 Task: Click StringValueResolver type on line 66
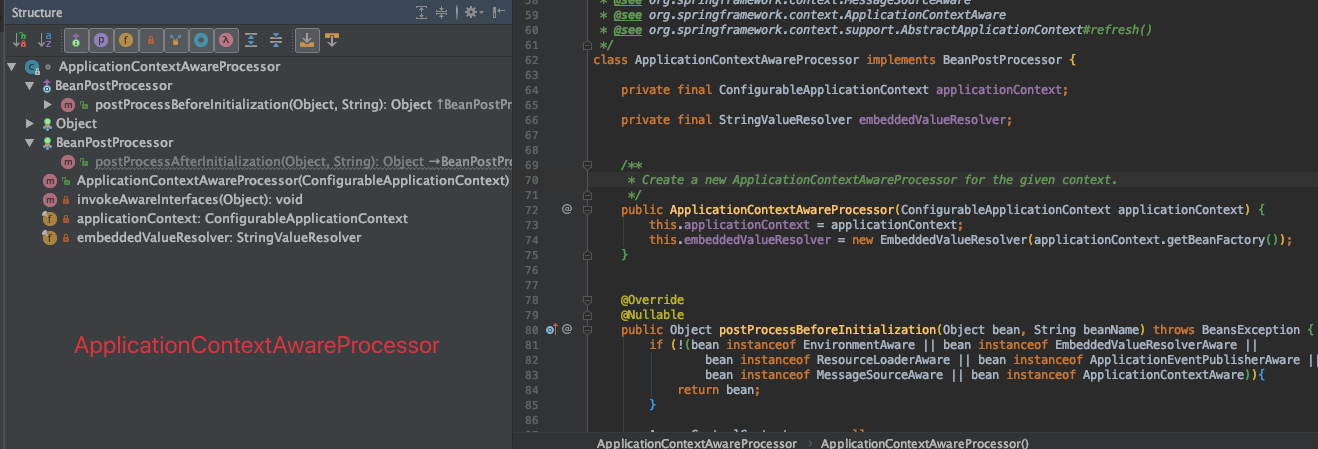click(785, 120)
